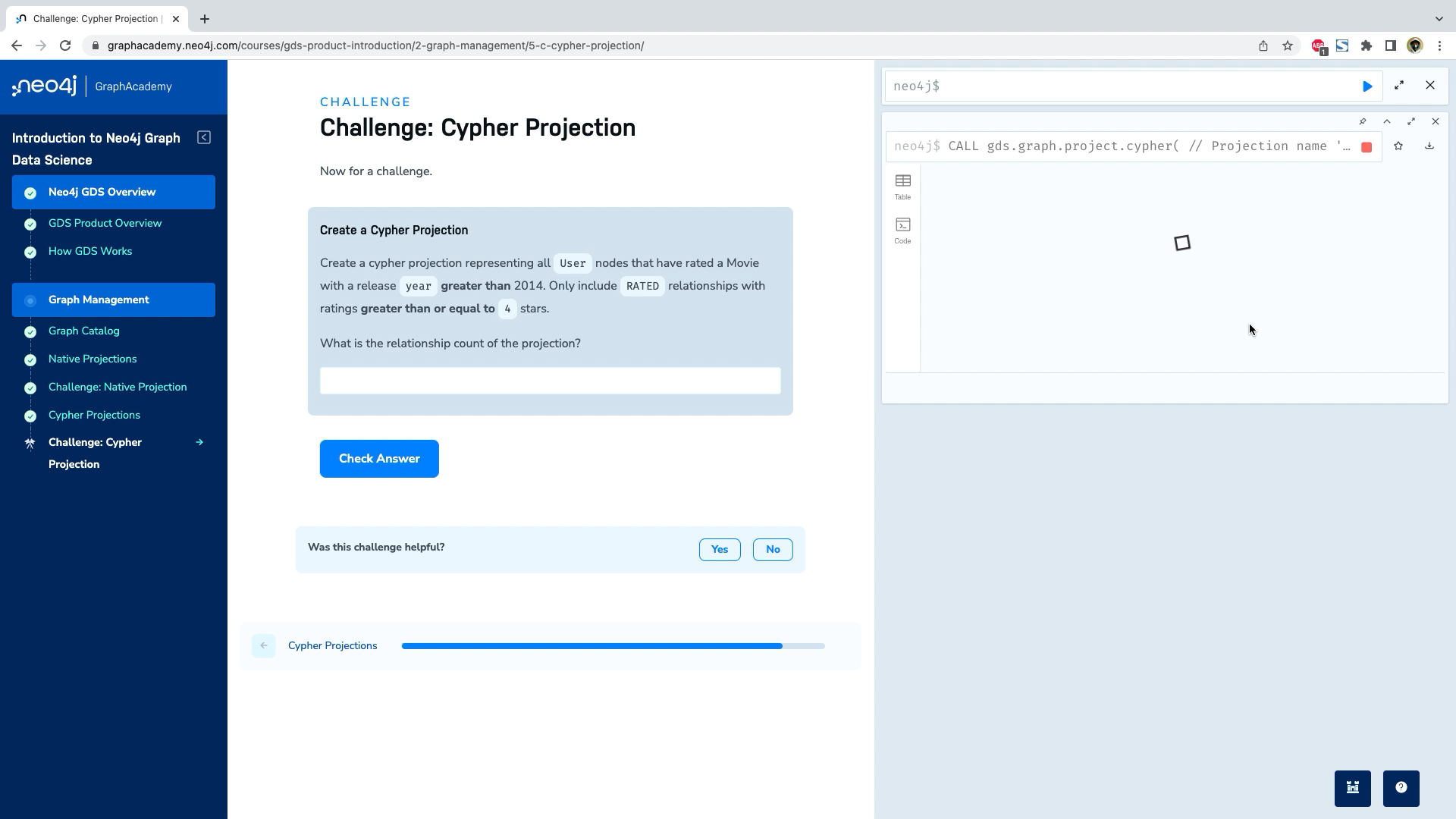Screen dimensions: 1456x819
Task: Click the bookmark/save query icon
Action: click(x=1399, y=146)
